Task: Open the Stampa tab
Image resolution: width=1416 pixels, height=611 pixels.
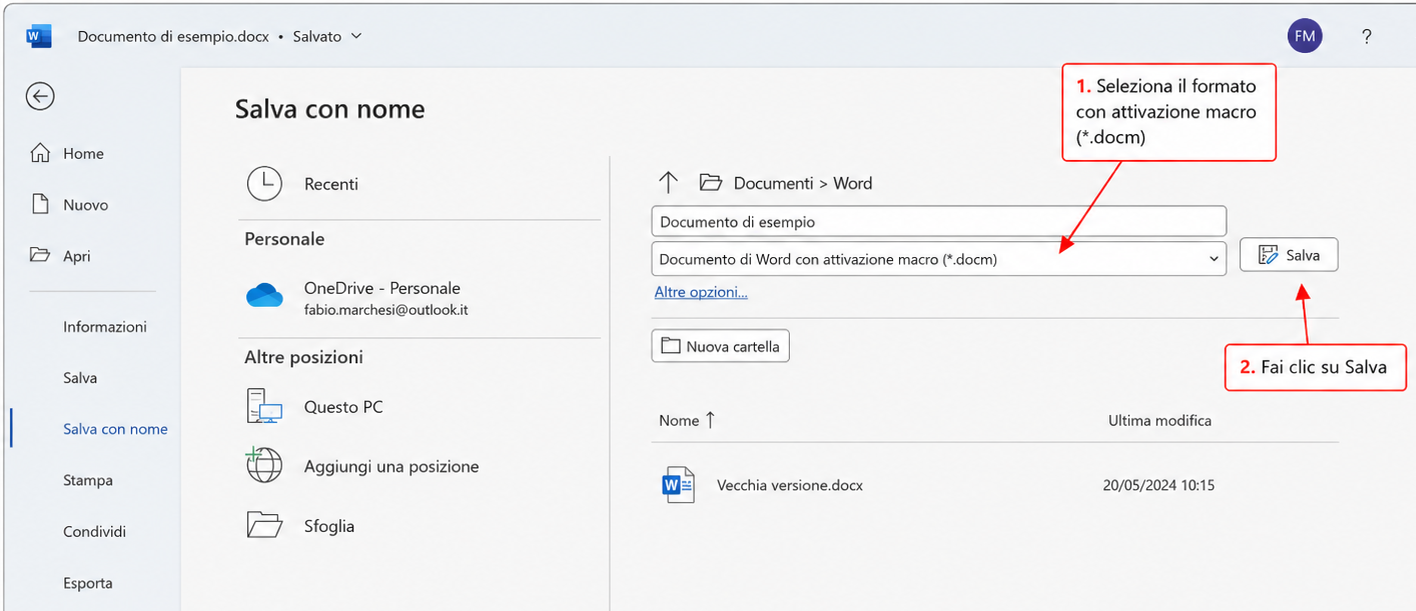Action: (x=88, y=479)
